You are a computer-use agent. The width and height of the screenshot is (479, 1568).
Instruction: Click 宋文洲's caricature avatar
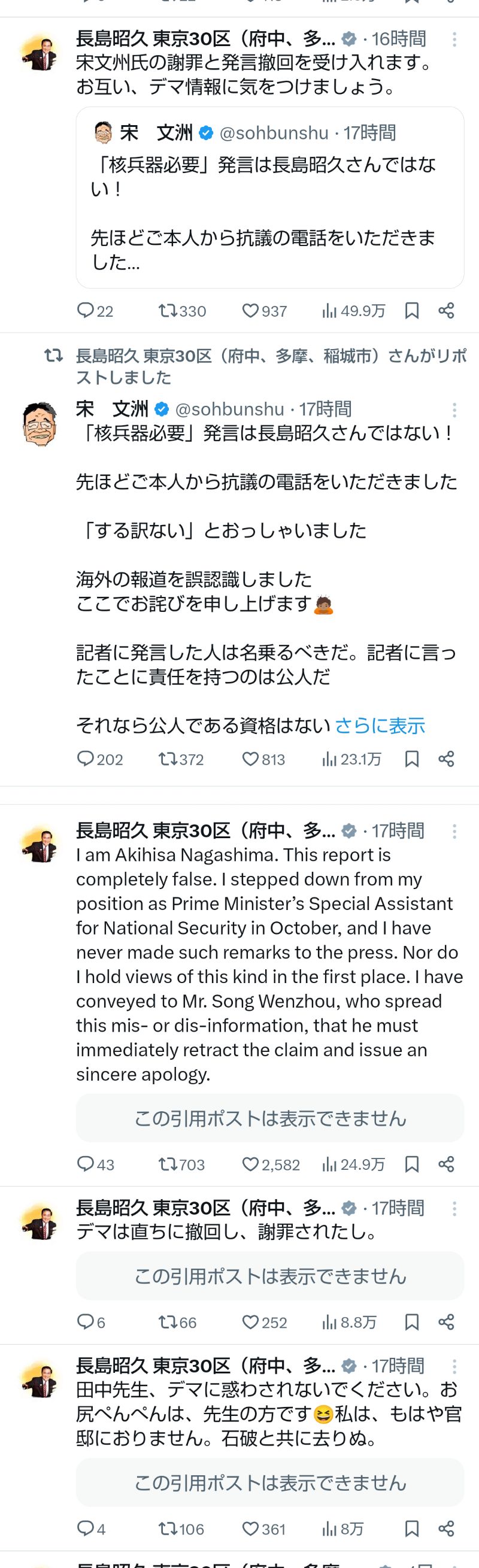coord(40,424)
